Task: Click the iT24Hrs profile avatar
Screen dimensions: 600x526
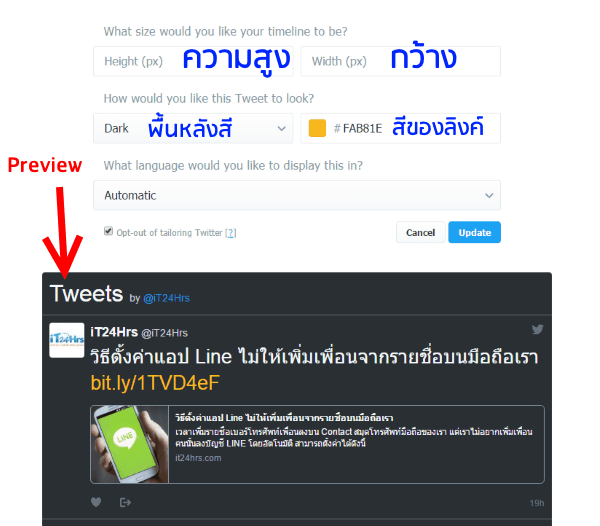Action: [x=67, y=340]
